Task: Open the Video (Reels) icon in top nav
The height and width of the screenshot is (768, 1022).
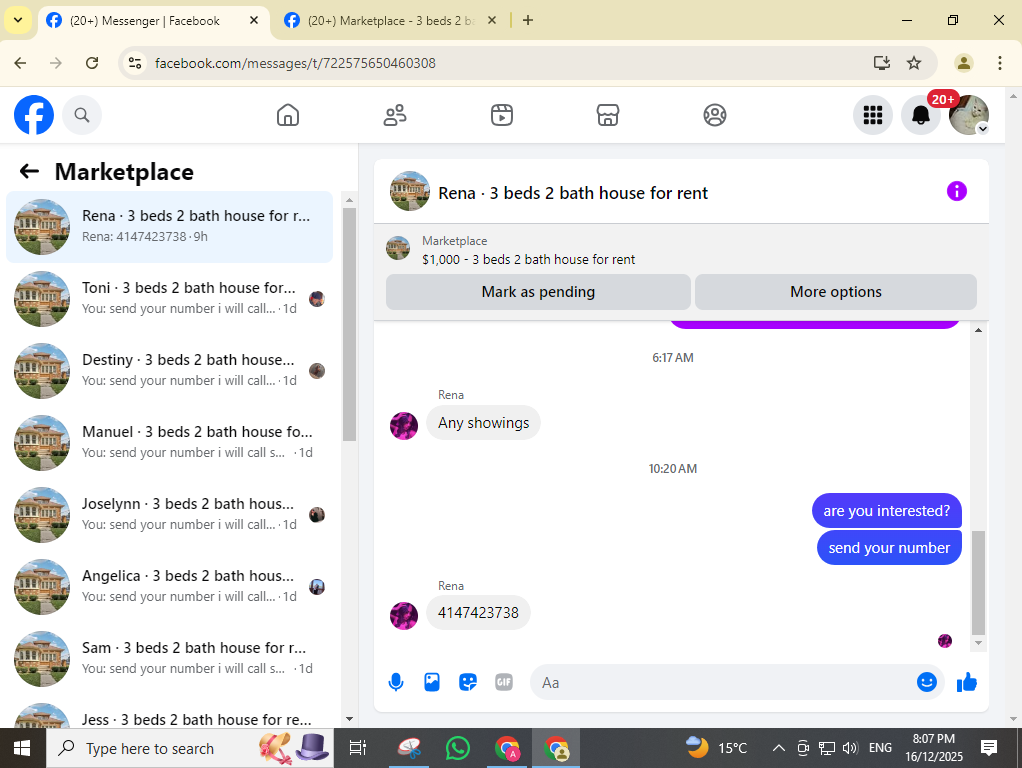Action: click(x=502, y=115)
